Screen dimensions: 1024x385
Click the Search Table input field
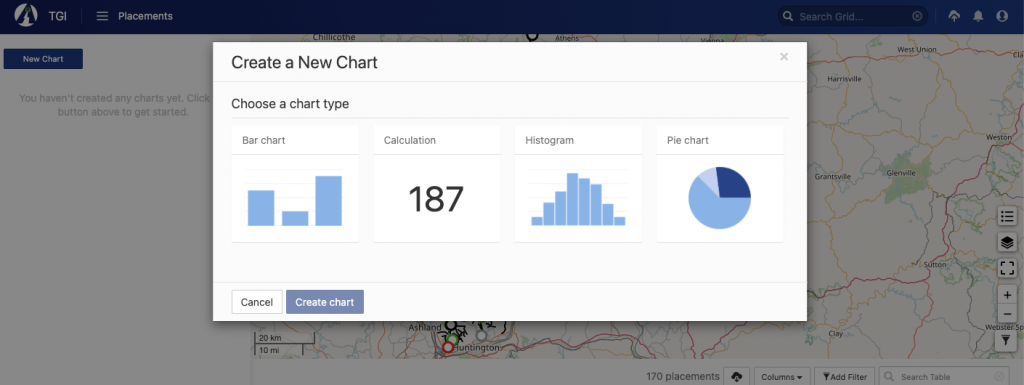(944, 377)
